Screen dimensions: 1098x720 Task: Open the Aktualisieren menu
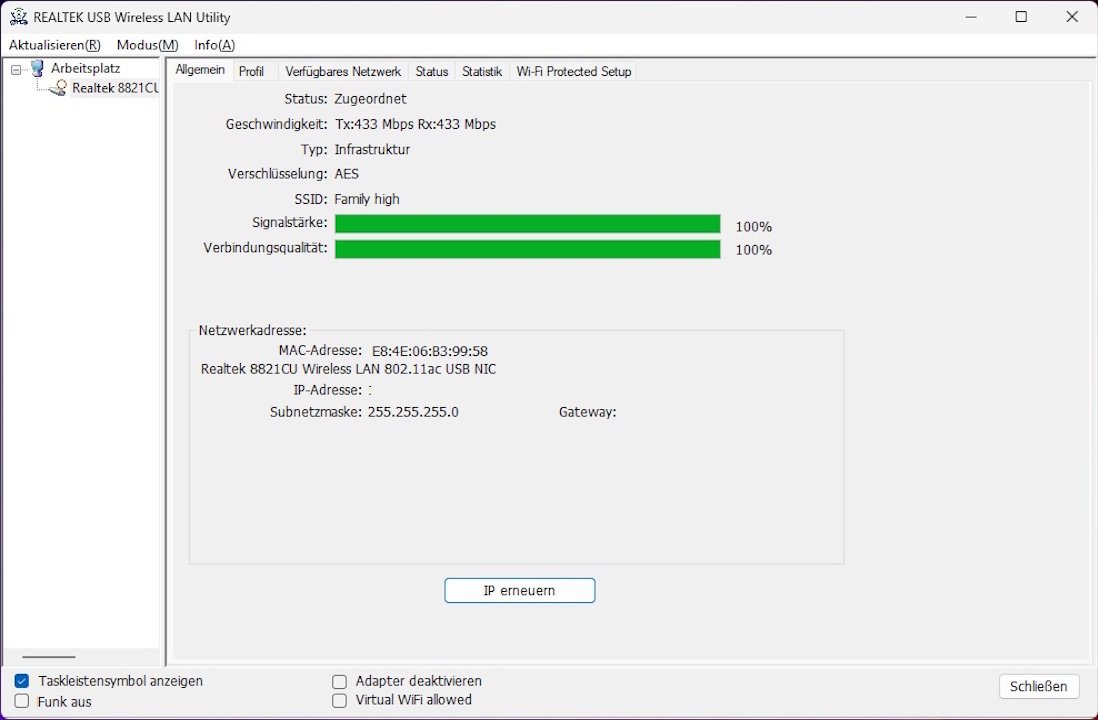pyautogui.click(x=55, y=45)
